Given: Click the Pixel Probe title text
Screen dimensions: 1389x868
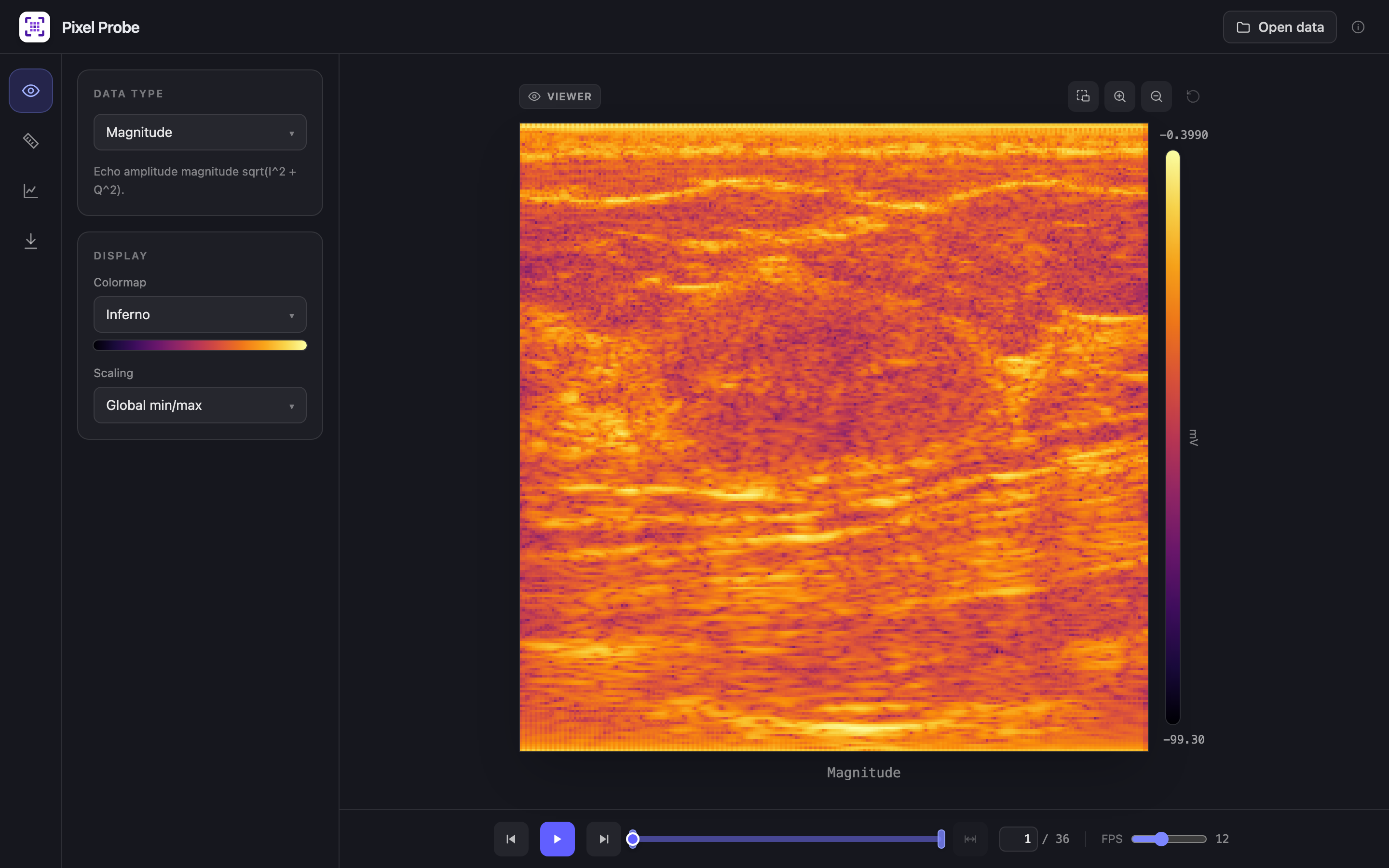Looking at the screenshot, I should coord(100,27).
